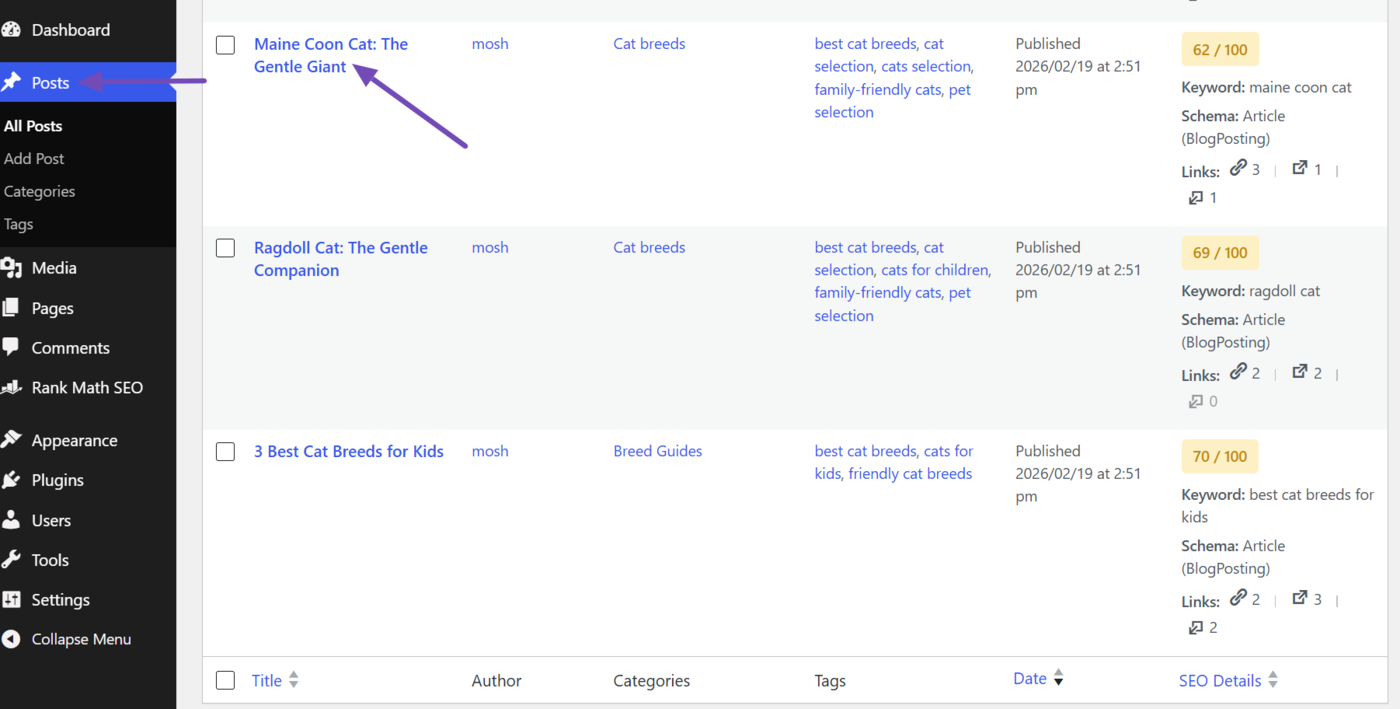Click the 62 / 100 SEO score badge

point(1220,49)
